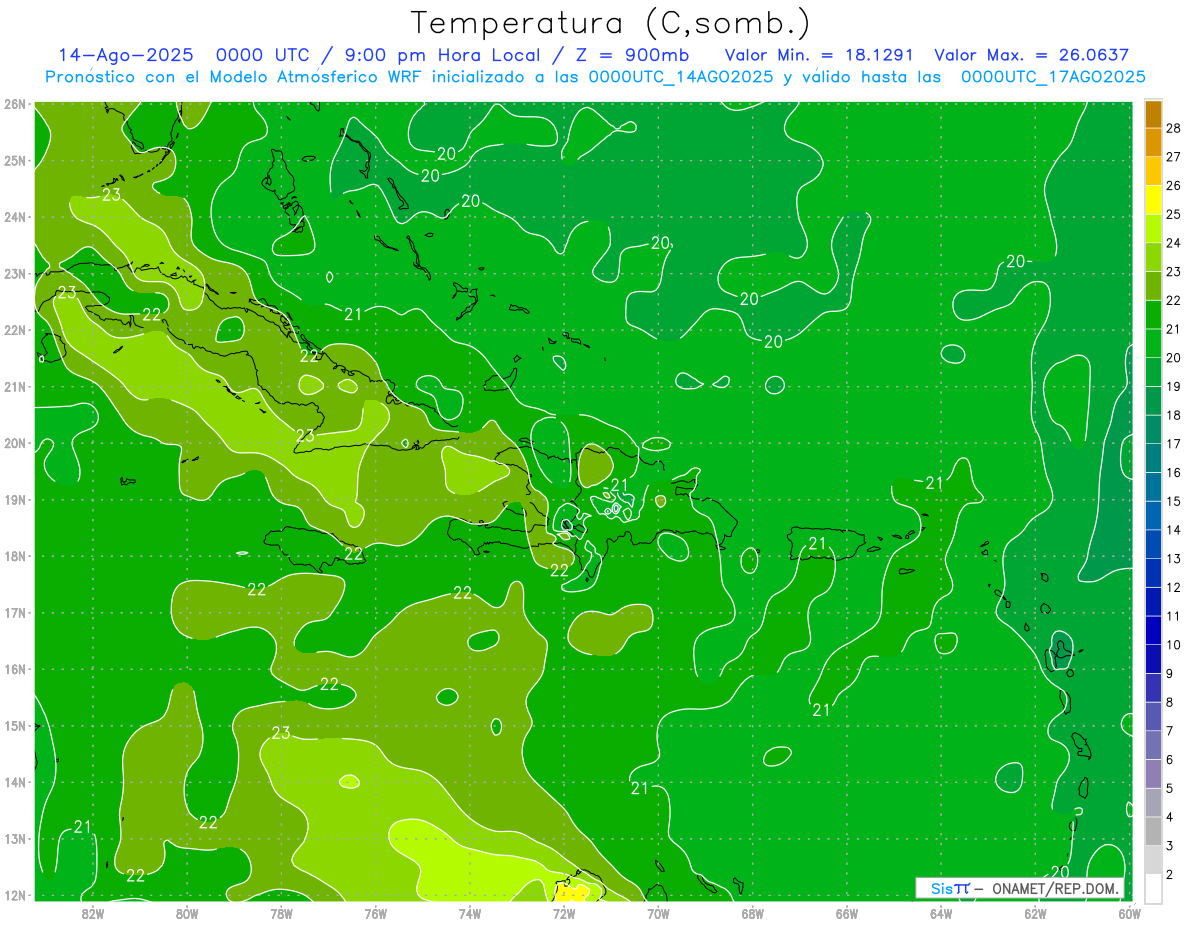Click the yellow colorbar swatch between 25 and 26
Screen dimensions: 1200x927
tap(1153, 200)
